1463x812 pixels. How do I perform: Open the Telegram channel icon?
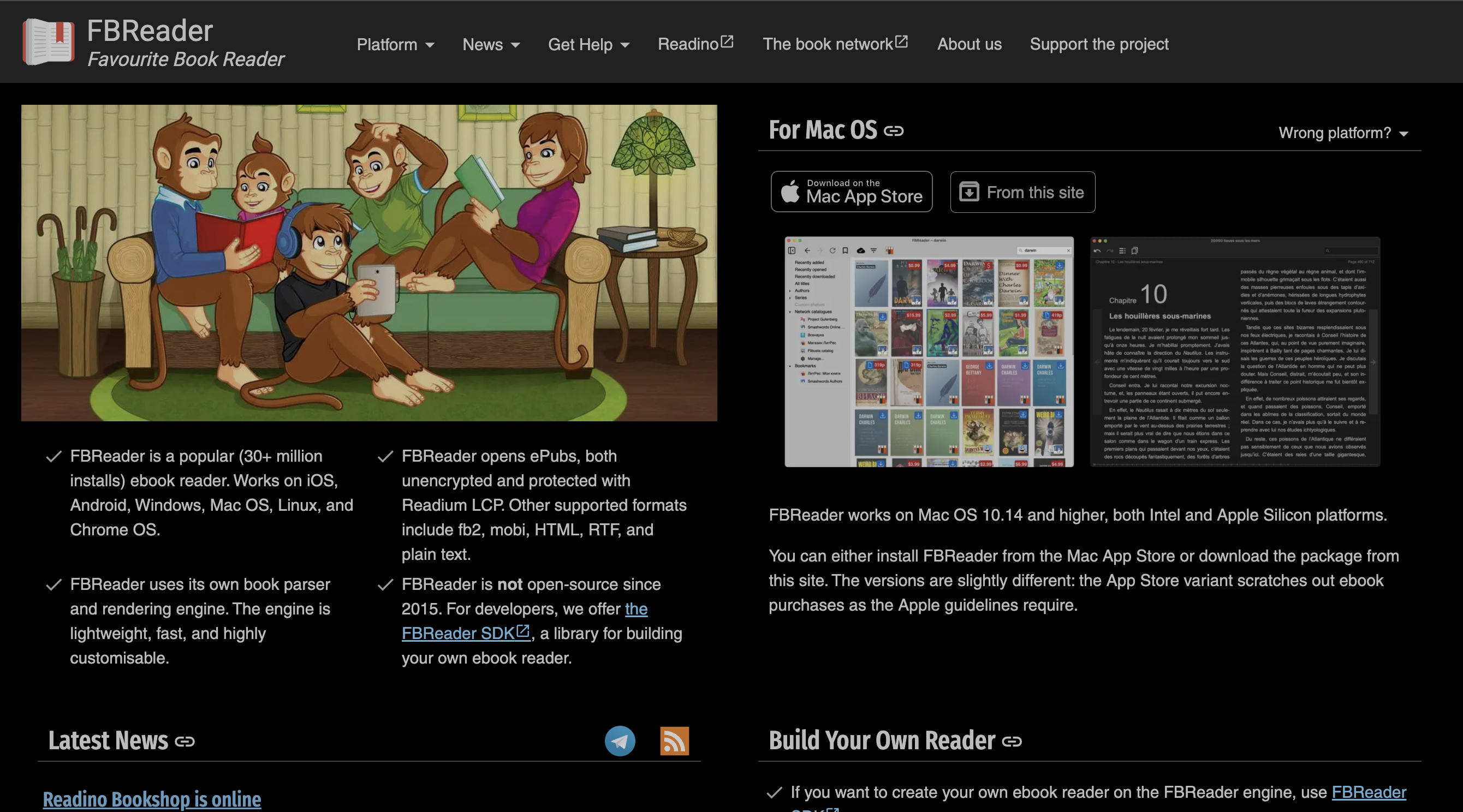tap(620, 741)
